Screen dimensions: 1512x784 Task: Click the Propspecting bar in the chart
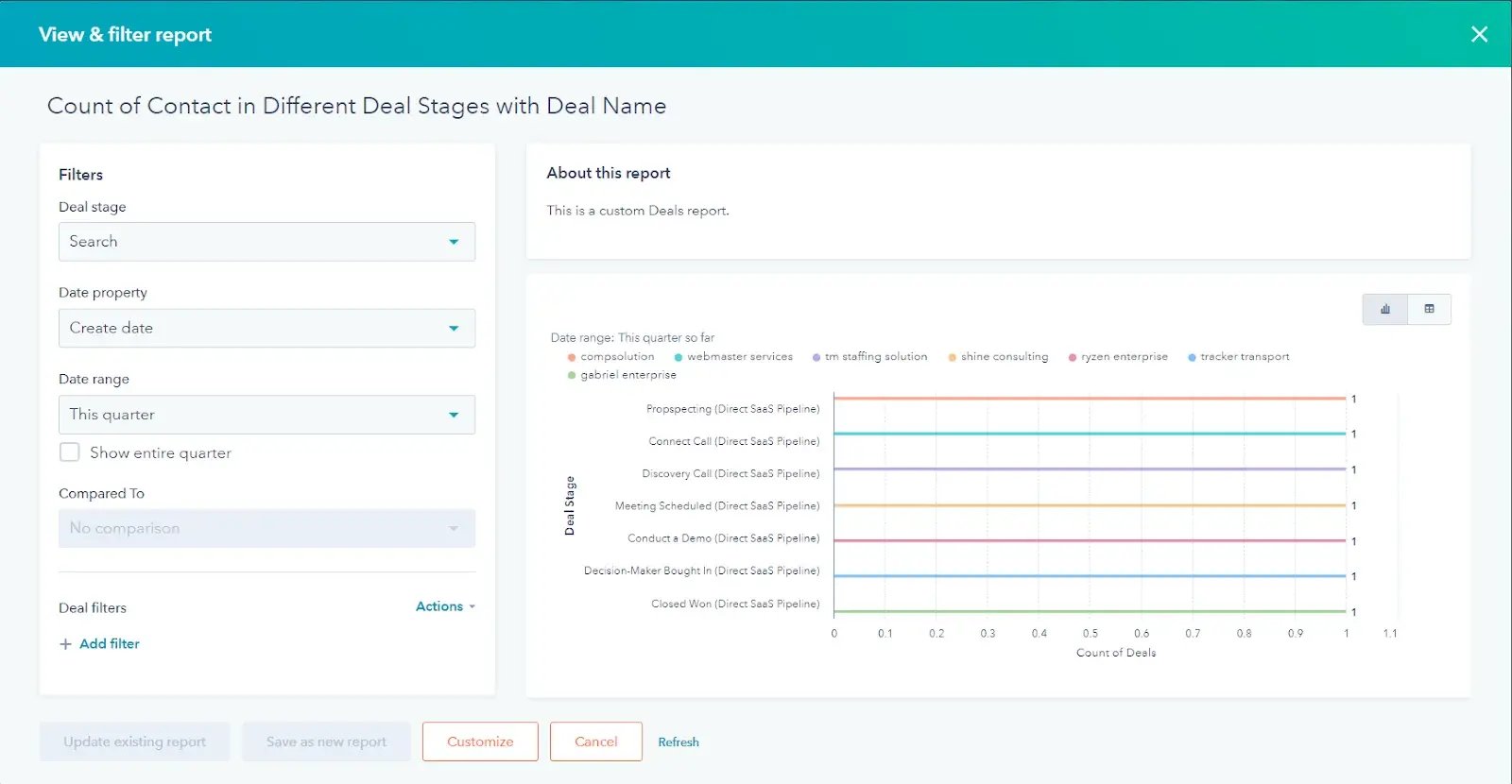pos(1090,399)
